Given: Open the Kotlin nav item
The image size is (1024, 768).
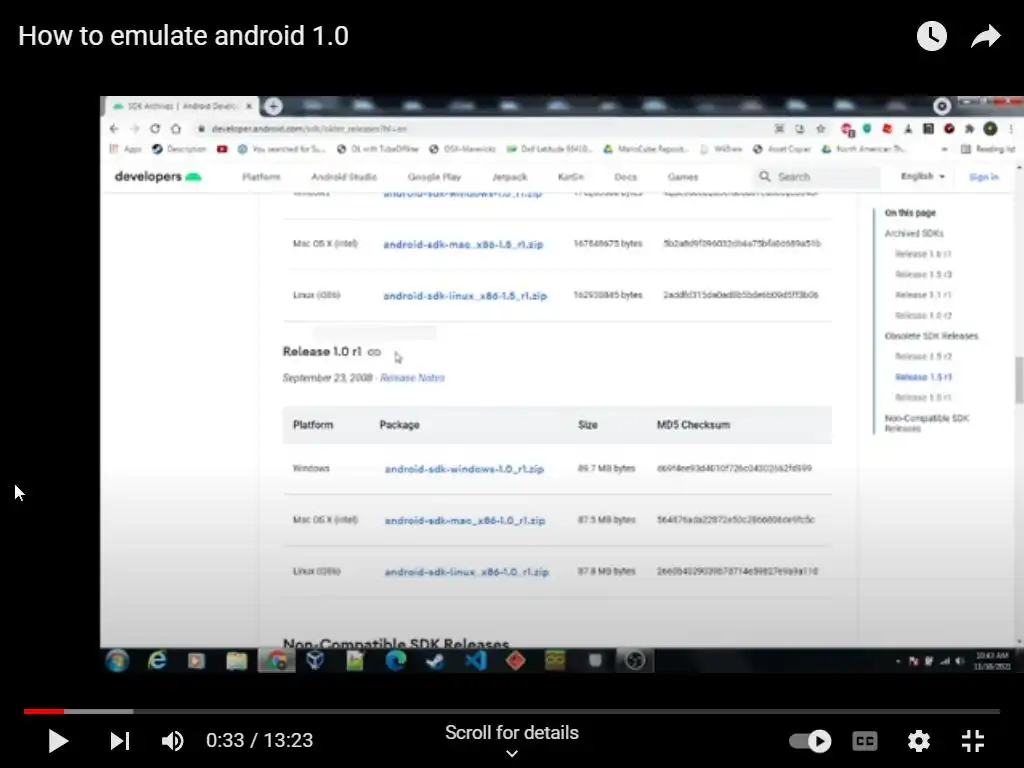Looking at the screenshot, I should [x=571, y=177].
